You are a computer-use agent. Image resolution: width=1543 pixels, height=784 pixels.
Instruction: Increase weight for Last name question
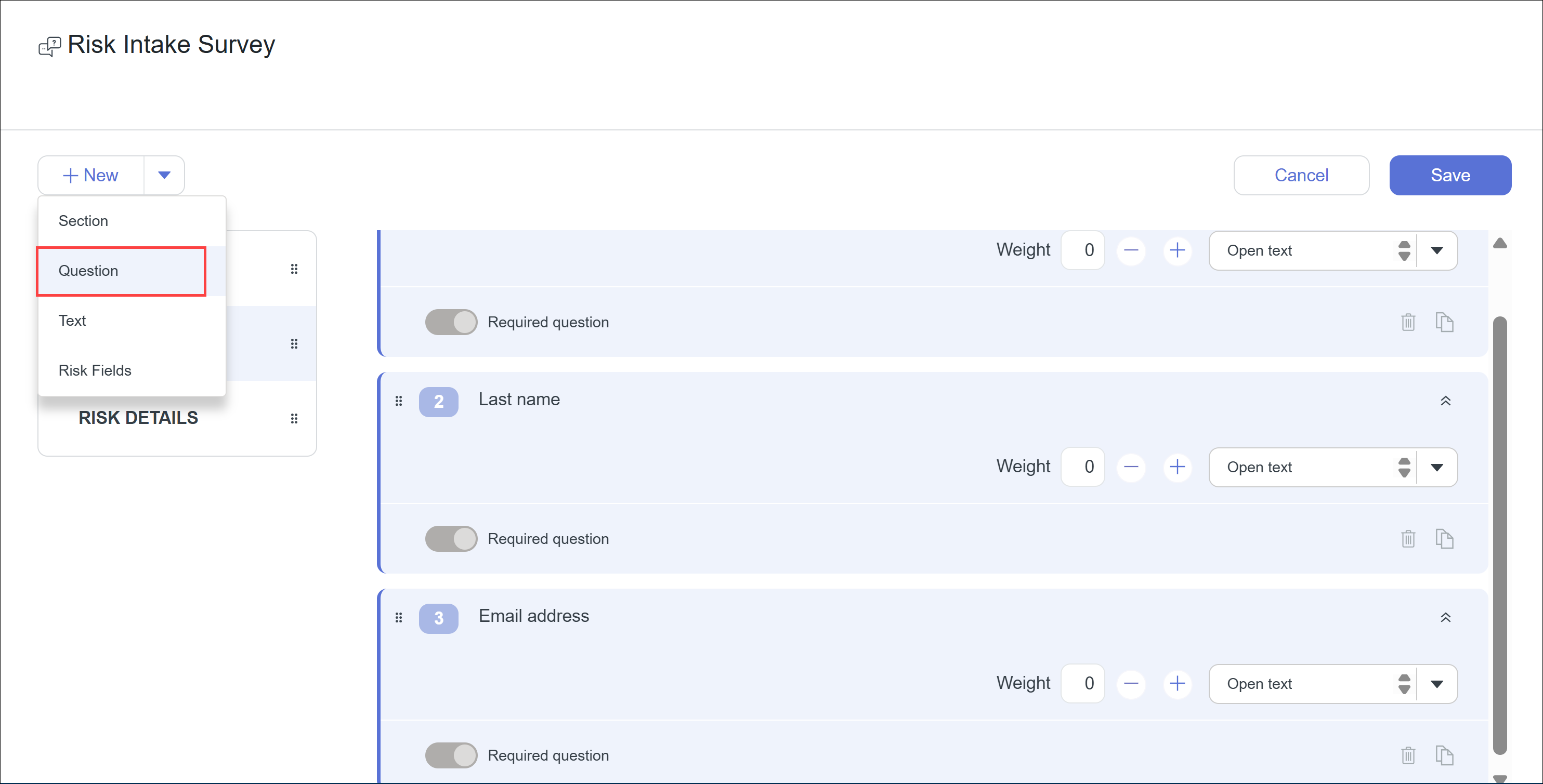pos(1177,467)
